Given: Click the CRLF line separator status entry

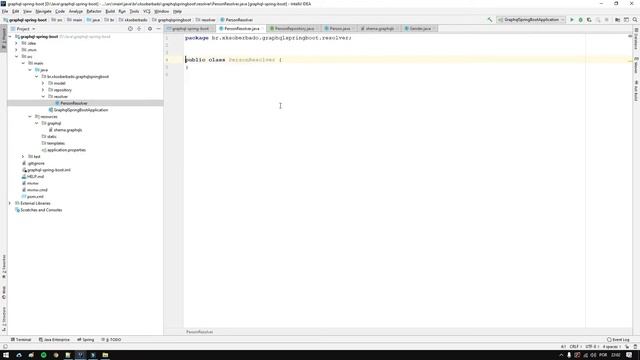Looking at the screenshot, I should 574,347.
